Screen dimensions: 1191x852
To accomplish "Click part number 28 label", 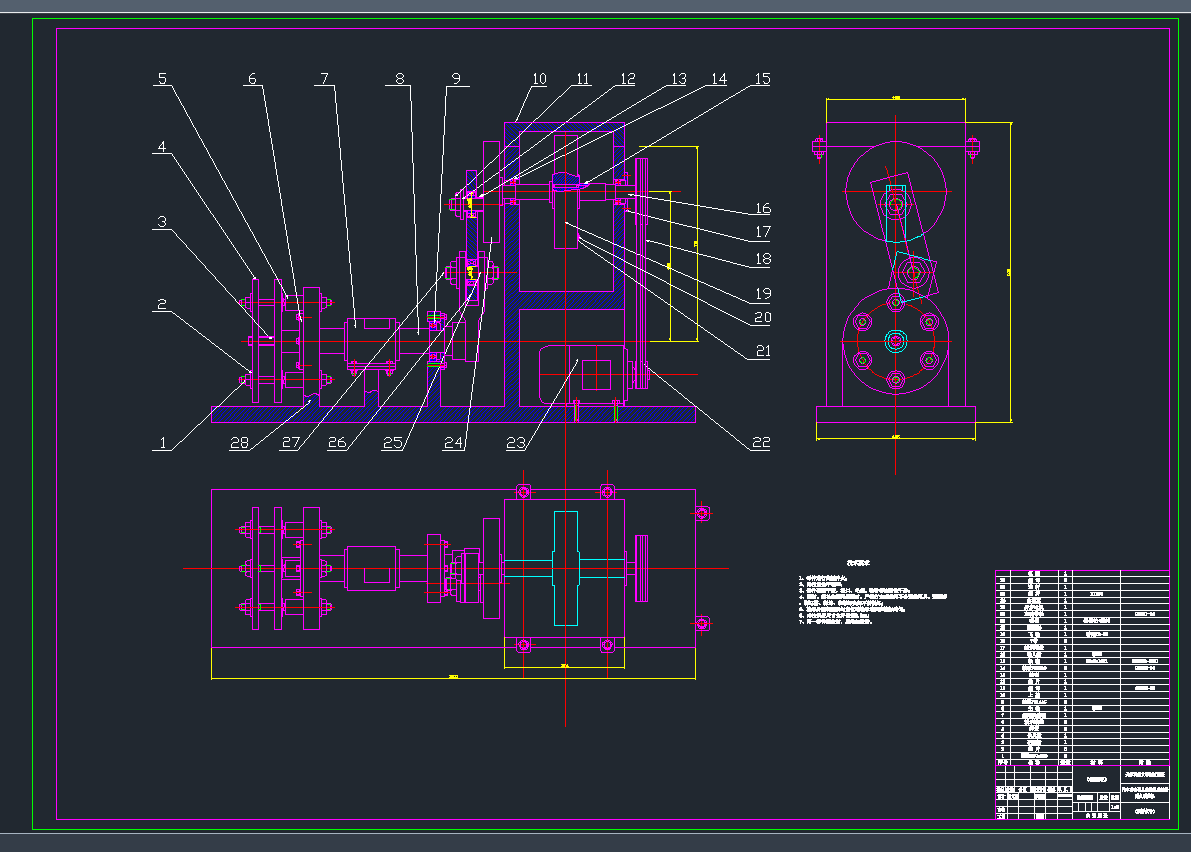I will tap(237, 443).
